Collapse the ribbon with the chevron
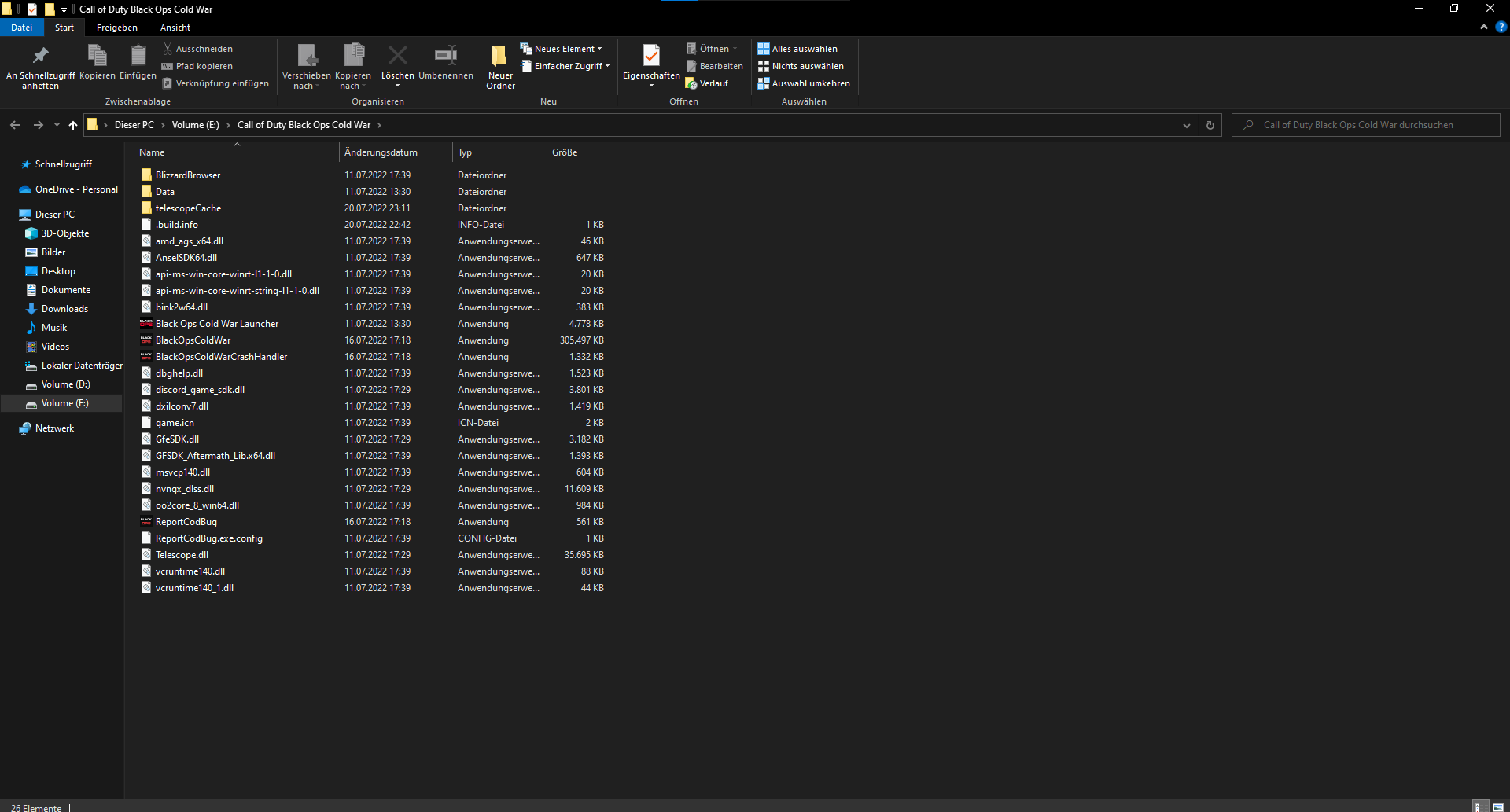Viewport: 1510px width, 812px height. pyautogui.click(x=1484, y=27)
